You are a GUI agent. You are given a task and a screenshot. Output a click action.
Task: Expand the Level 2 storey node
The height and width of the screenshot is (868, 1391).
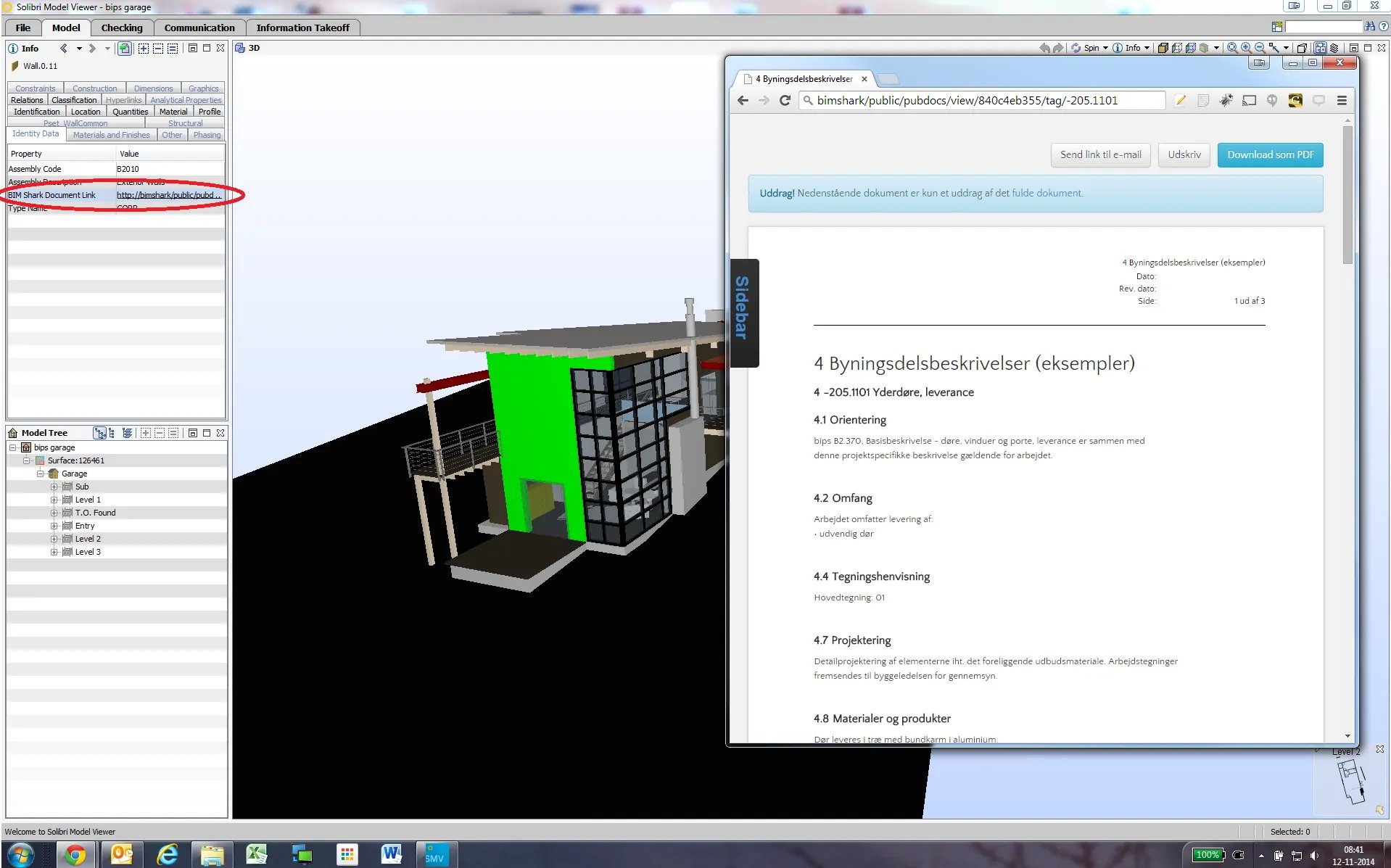[54, 539]
